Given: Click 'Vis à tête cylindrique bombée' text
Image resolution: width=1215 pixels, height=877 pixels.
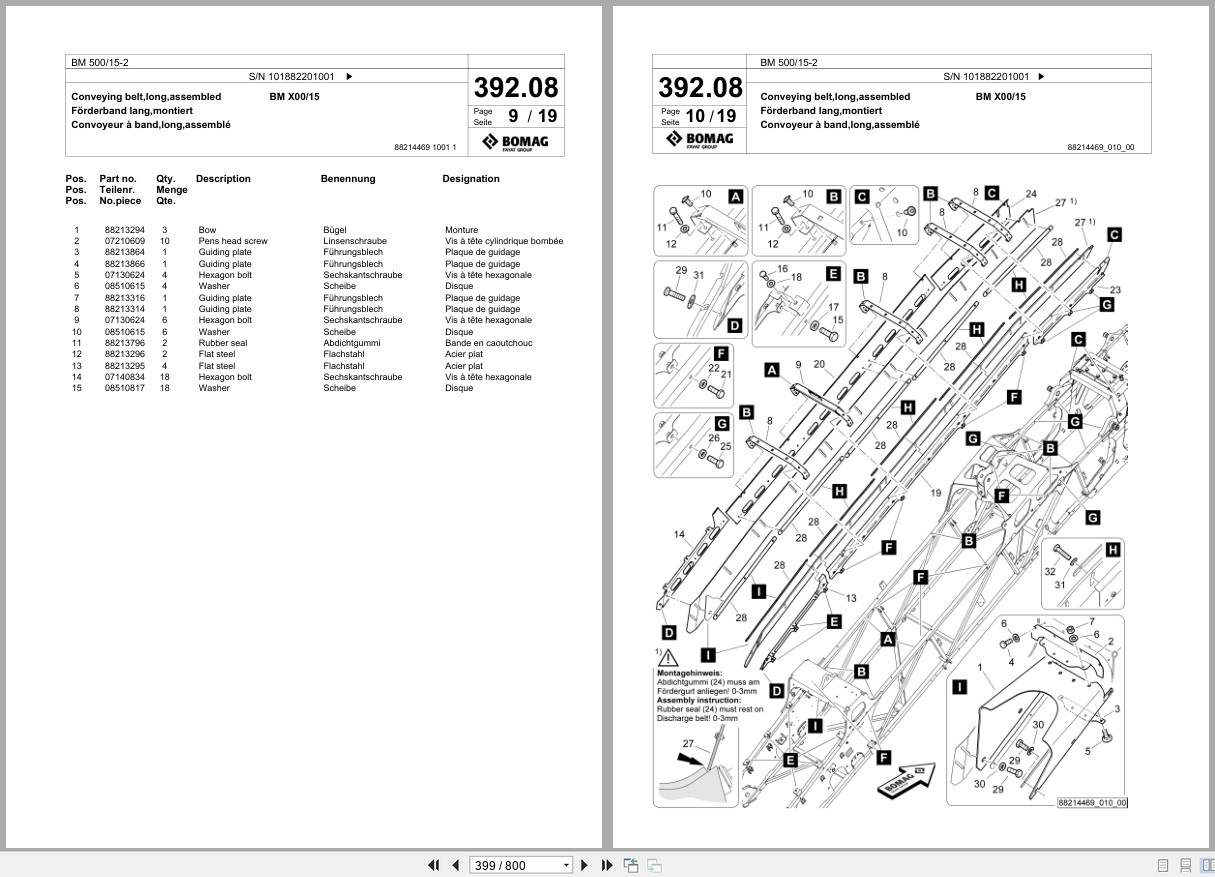Looking at the screenshot, I should pos(504,241).
